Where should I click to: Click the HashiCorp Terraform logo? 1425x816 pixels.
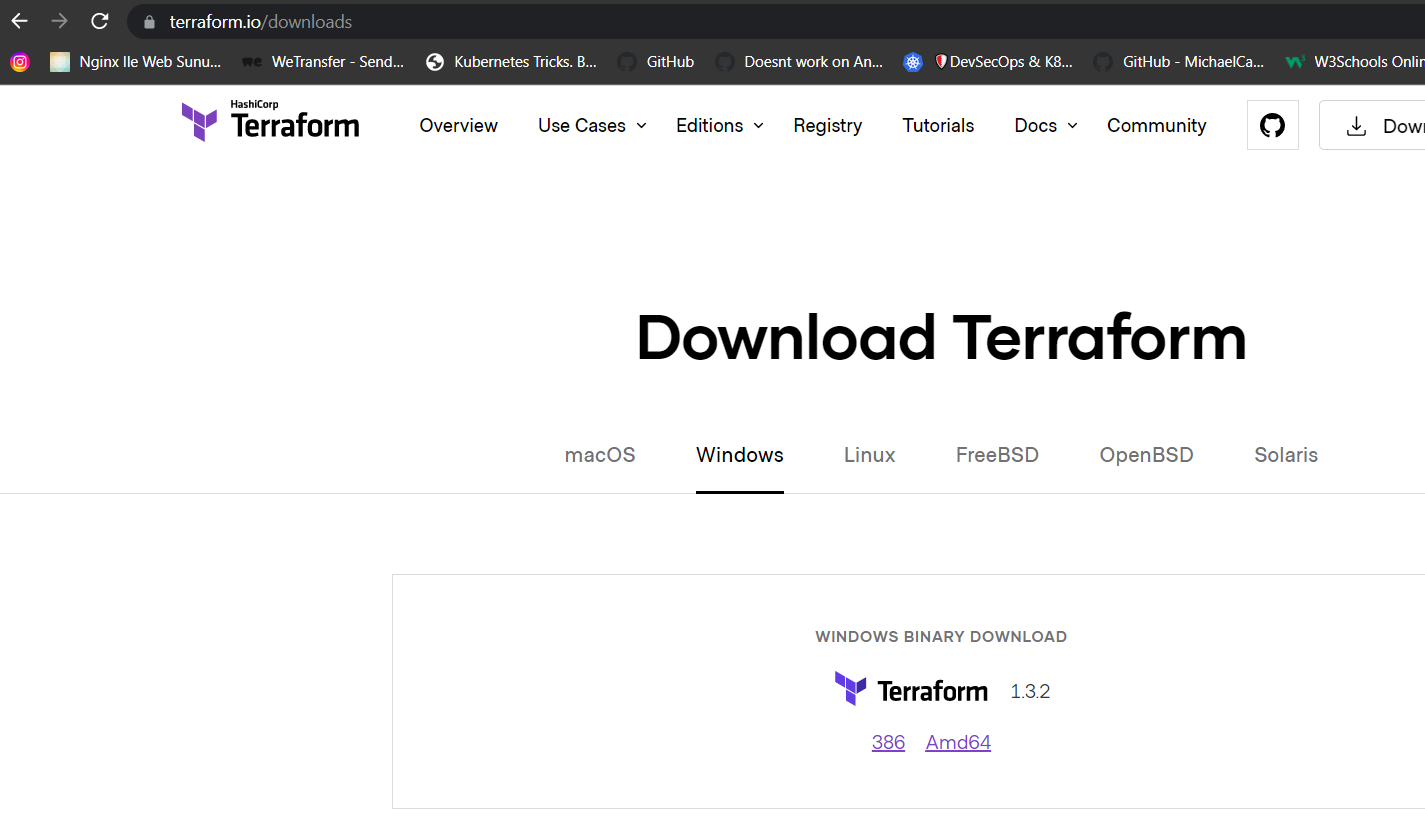[270, 122]
